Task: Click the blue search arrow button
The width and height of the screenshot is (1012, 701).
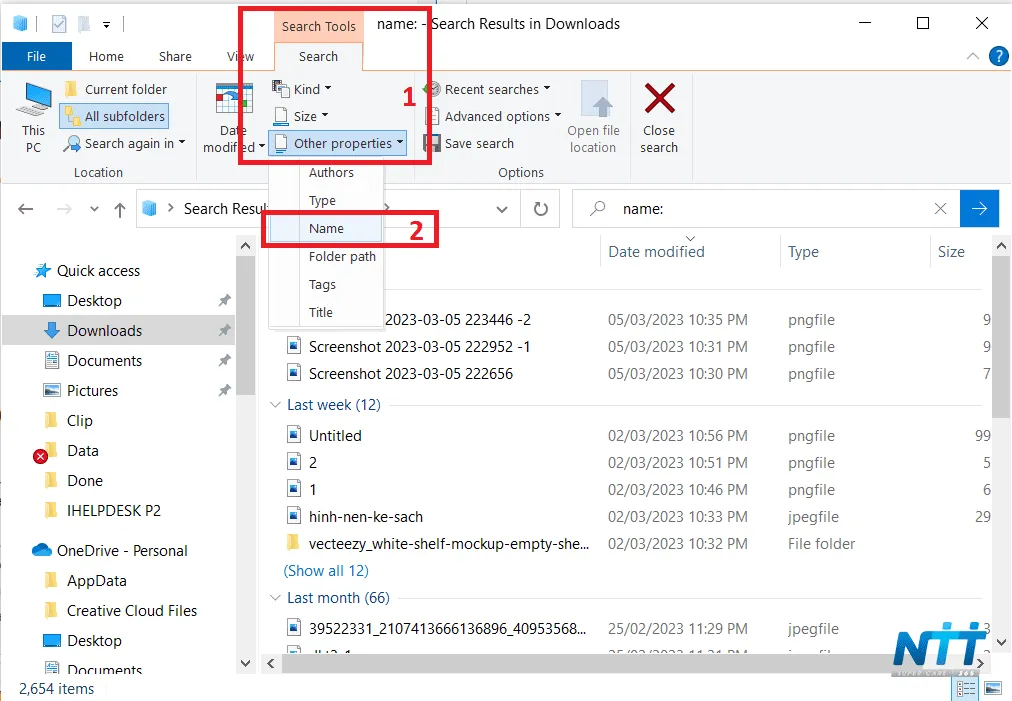Action: (x=979, y=209)
